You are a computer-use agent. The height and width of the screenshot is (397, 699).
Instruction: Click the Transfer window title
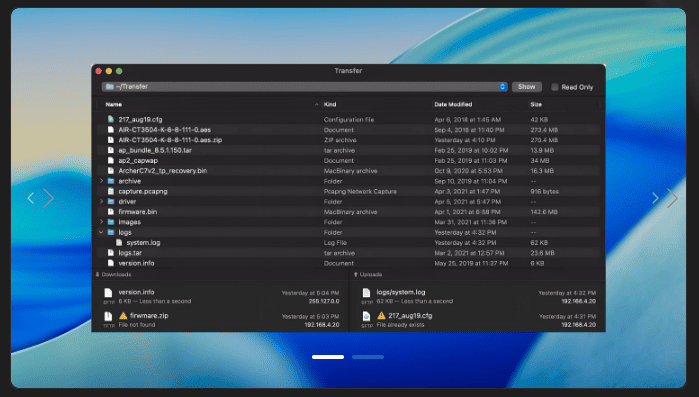point(348,71)
